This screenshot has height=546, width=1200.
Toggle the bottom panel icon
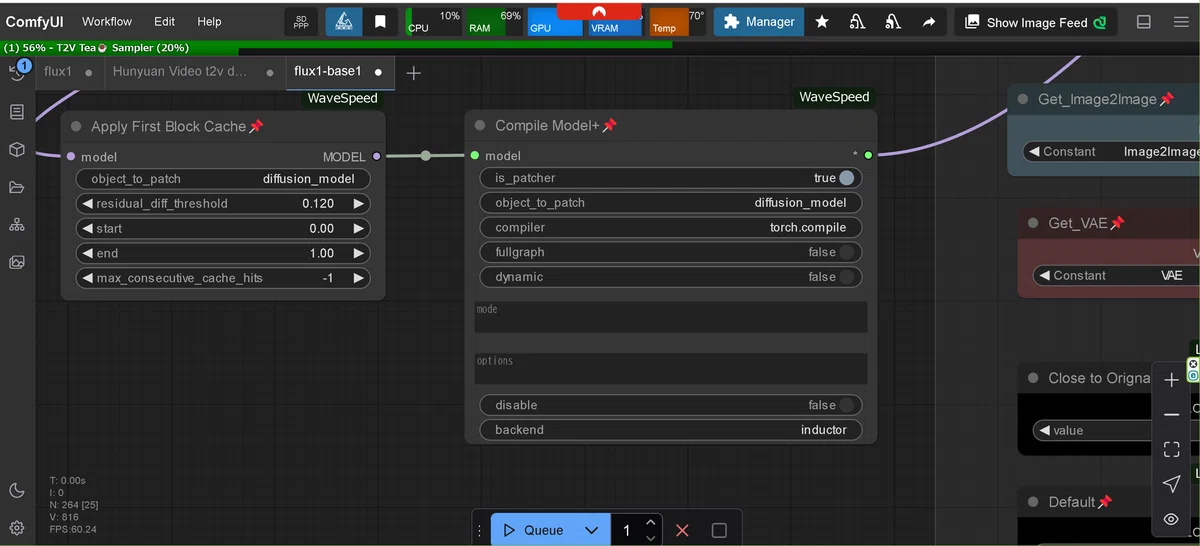pos(1144,21)
